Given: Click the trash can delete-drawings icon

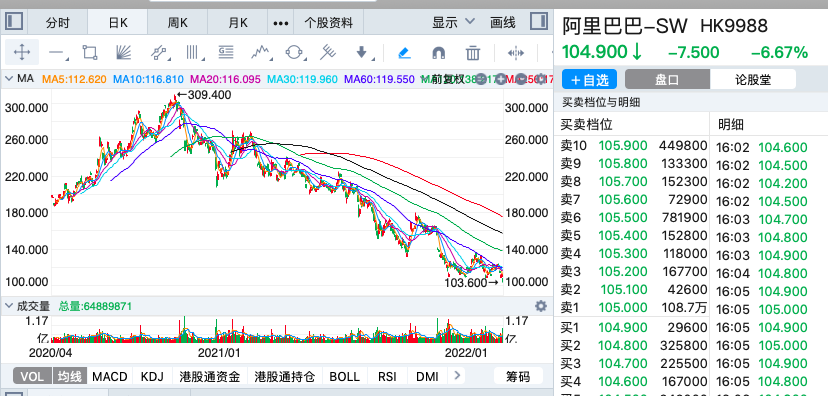Looking at the screenshot, I should pyautogui.click(x=473, y=53).
